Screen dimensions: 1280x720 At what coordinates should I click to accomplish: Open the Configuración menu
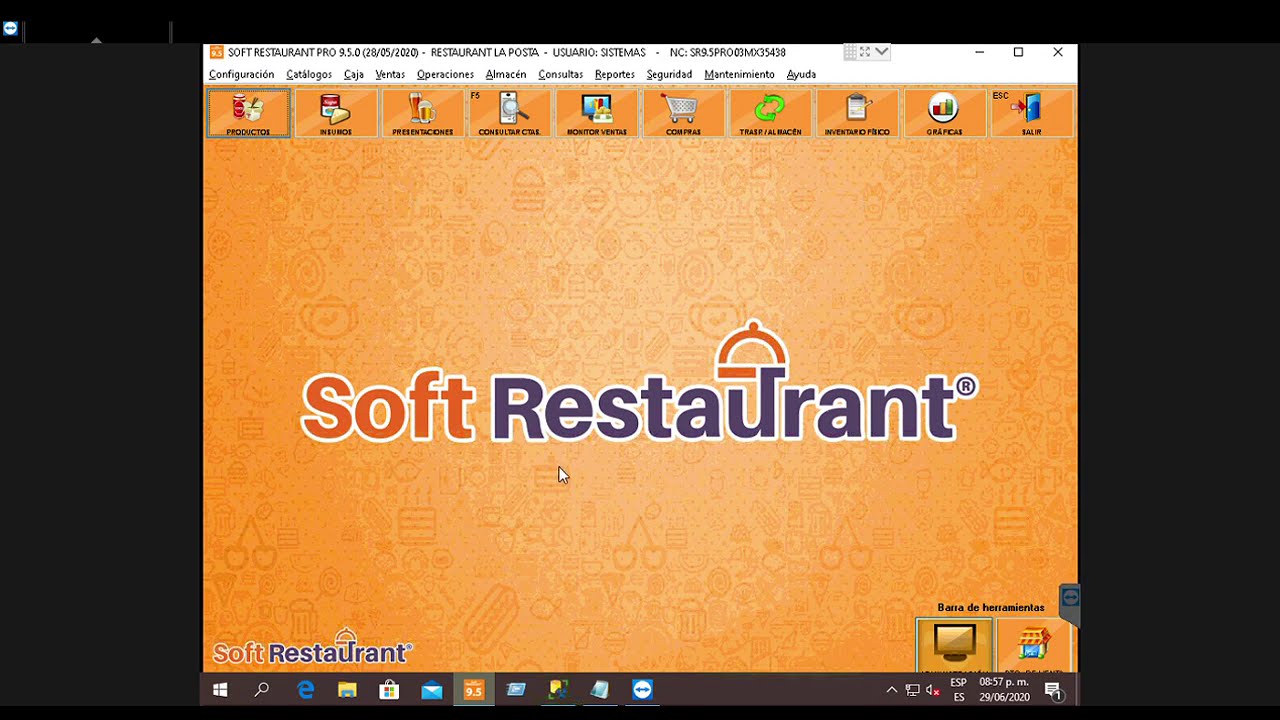[241, 75]
